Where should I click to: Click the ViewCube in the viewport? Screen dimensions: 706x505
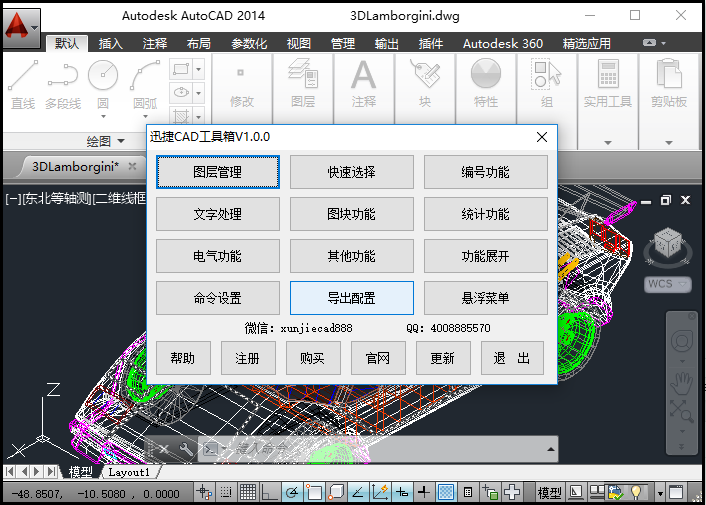click(x=668, y=243)
